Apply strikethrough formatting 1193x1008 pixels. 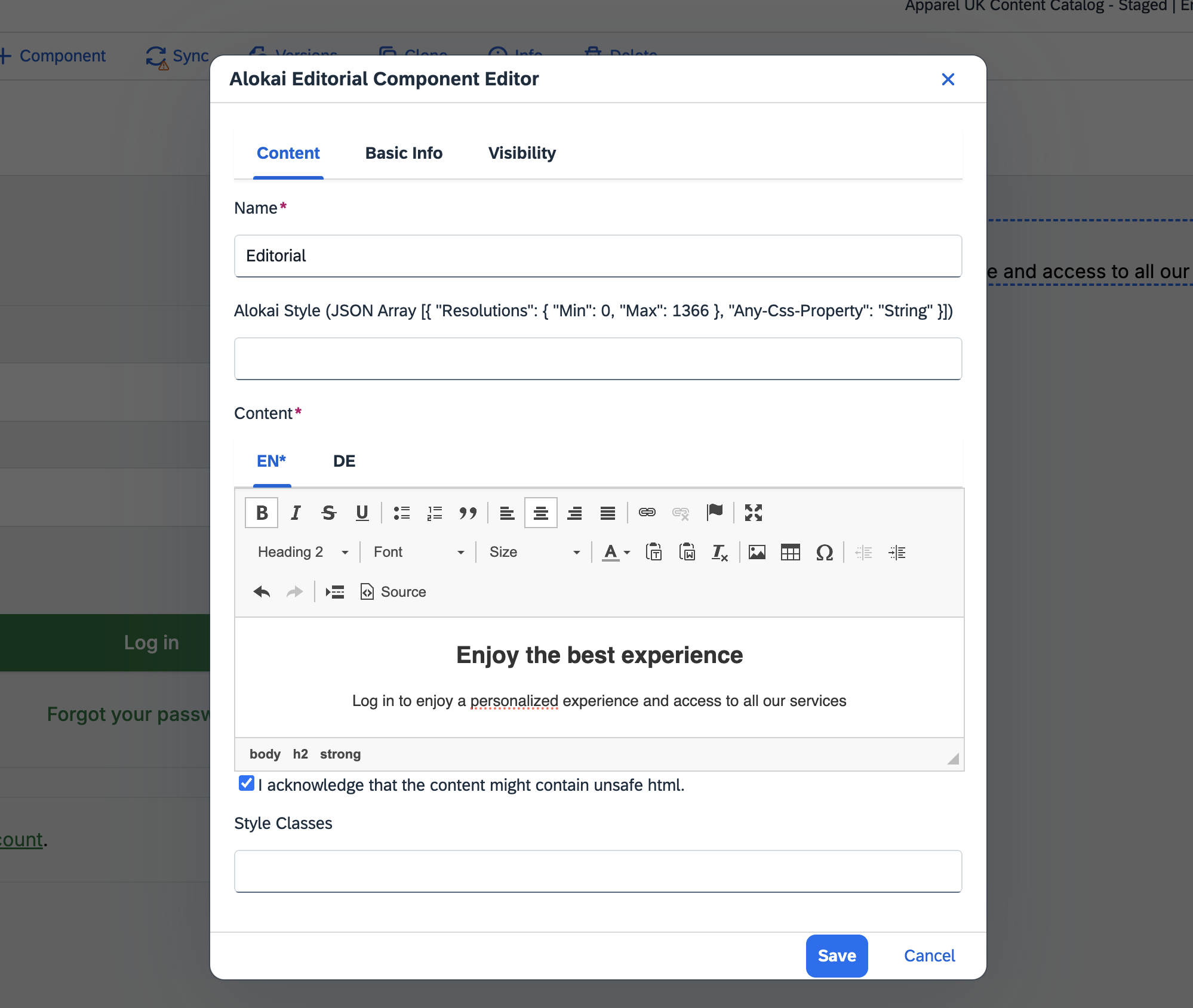pyautogui.click(x=328, y=513)
